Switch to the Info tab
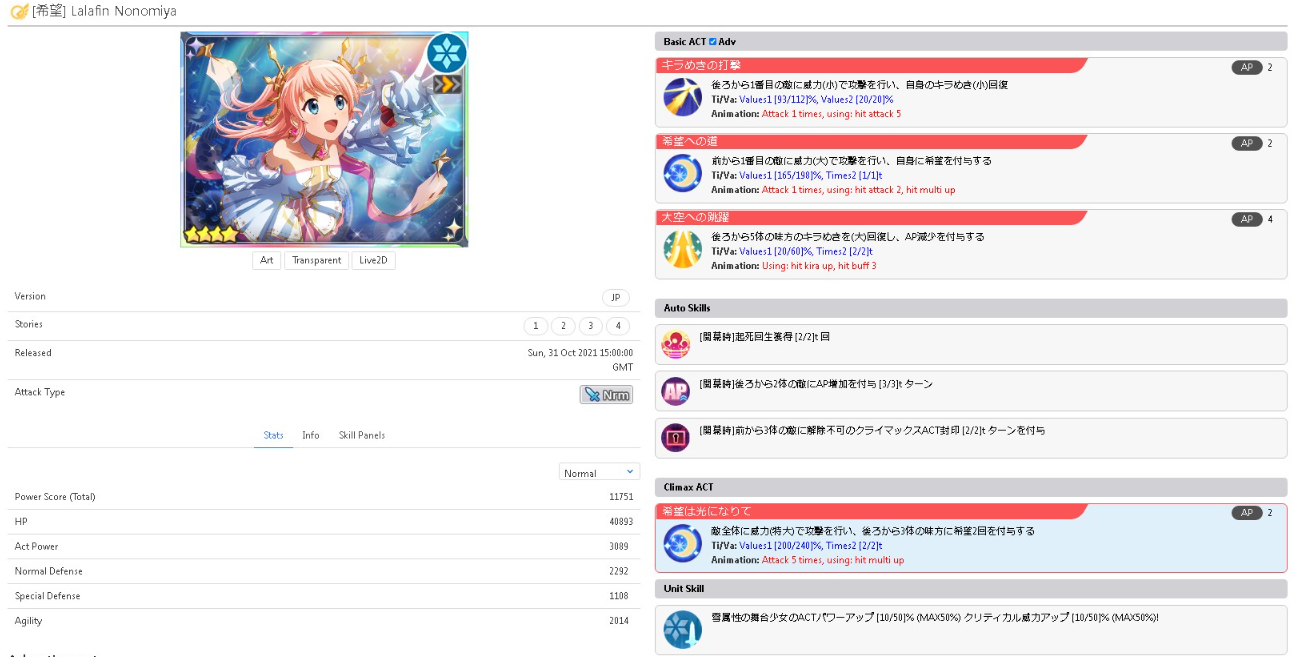Image resolution: width=1294 pixels, height=657 pixels. [311, 435]
